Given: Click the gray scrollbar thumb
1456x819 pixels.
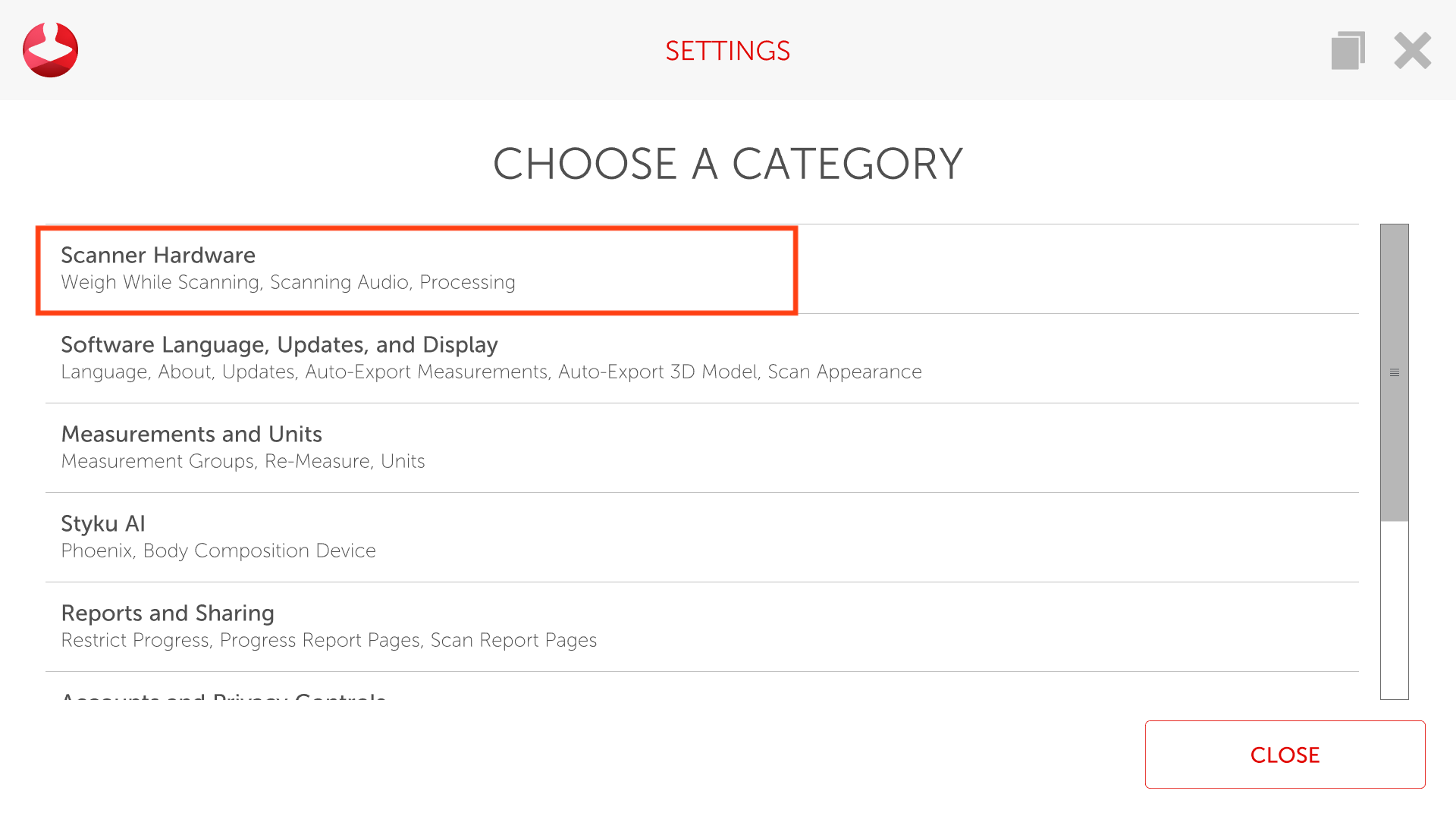Looking at the screenshot, I should click(x=1394, y=303).
